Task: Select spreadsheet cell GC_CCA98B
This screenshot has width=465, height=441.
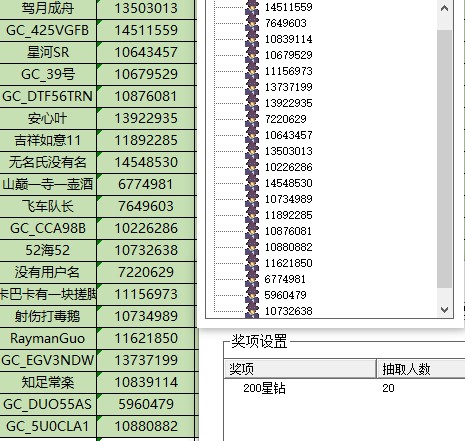Action: [48, 228]
